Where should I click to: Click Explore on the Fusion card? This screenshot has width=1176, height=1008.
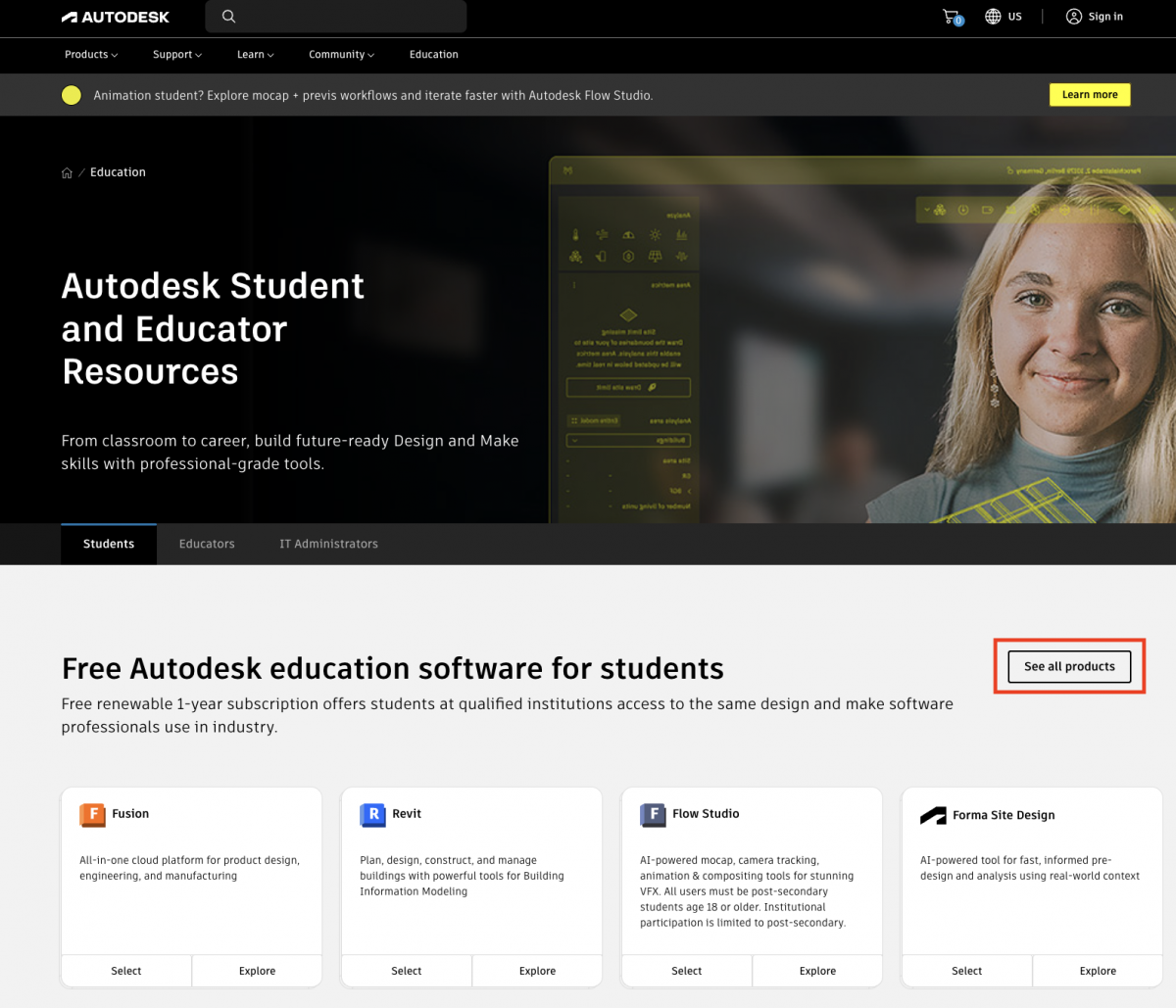(x=257, y=971)
